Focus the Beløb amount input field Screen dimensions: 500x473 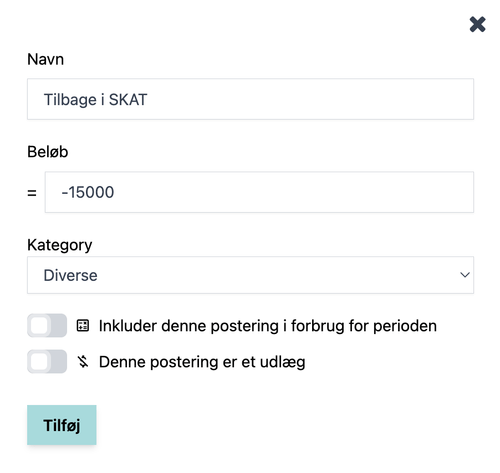259,192
